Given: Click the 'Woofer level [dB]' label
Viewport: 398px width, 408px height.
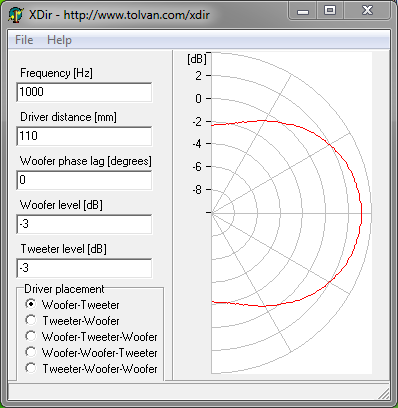Looking at the screenshot, I should (x=61, y=205).
